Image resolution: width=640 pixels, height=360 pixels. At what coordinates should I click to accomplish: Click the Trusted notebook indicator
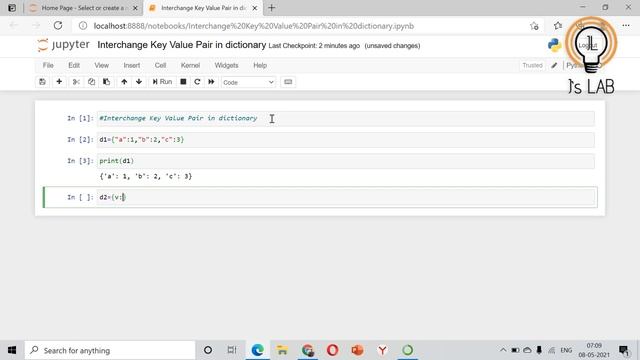click(532, 65)
